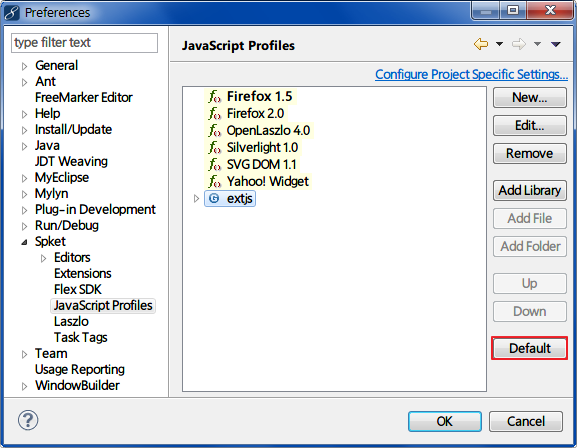The width and height of the screenshot is (577, 448).
Task: Select the Run/Debug tree label
Action: [67, 226]
